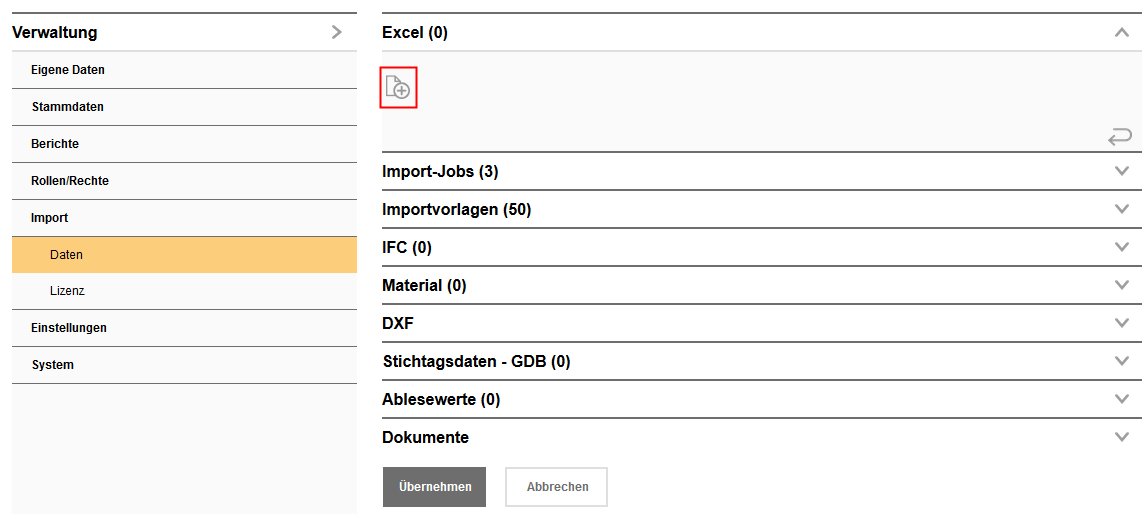The width and height of the screenshot is (1148, 514).
Task: Expand Stichtagsdaten - GDB section
Action: coord(1121,361)
